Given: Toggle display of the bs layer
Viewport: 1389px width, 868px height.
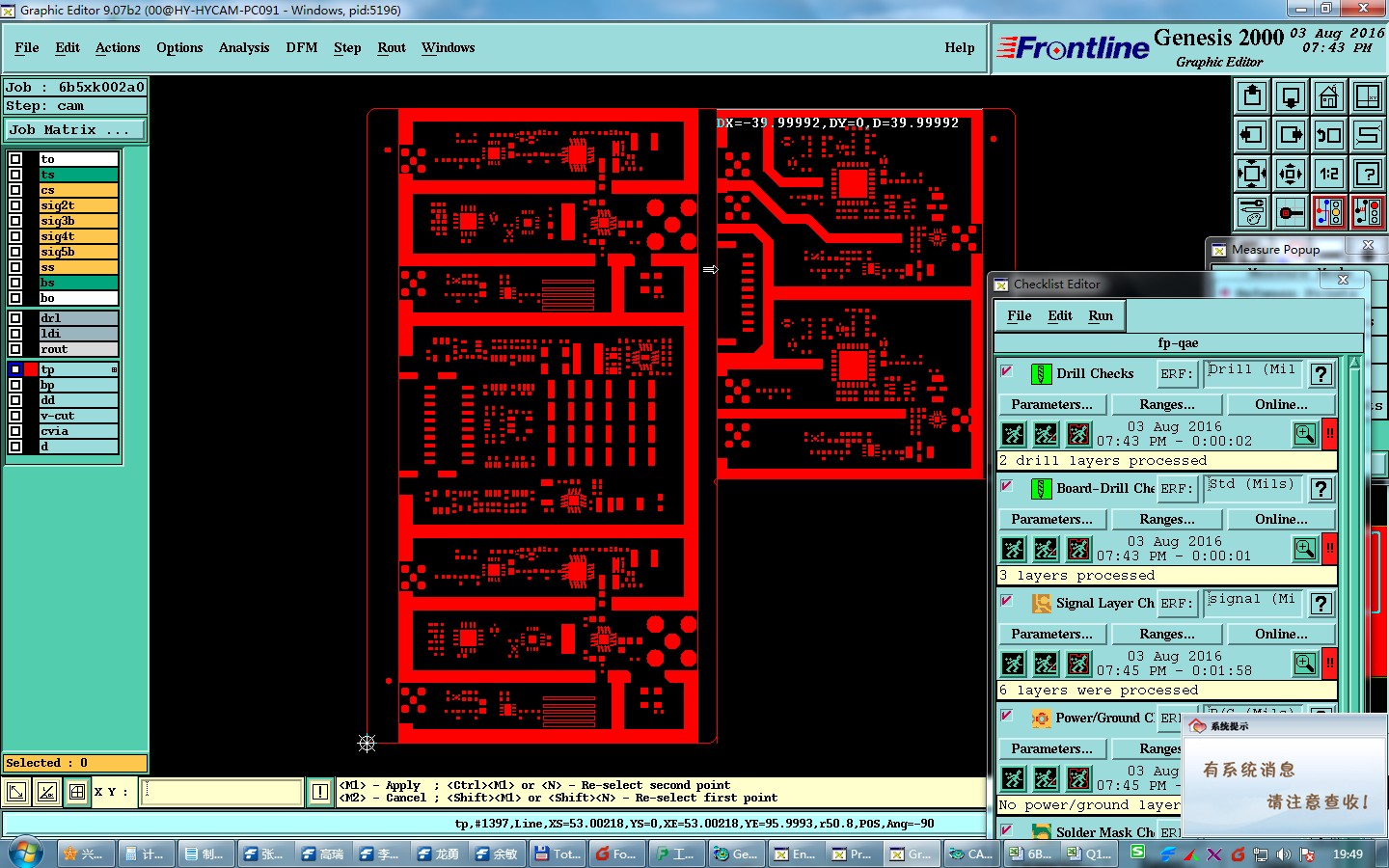Looking at the screenshot, I should coord(15,283).
